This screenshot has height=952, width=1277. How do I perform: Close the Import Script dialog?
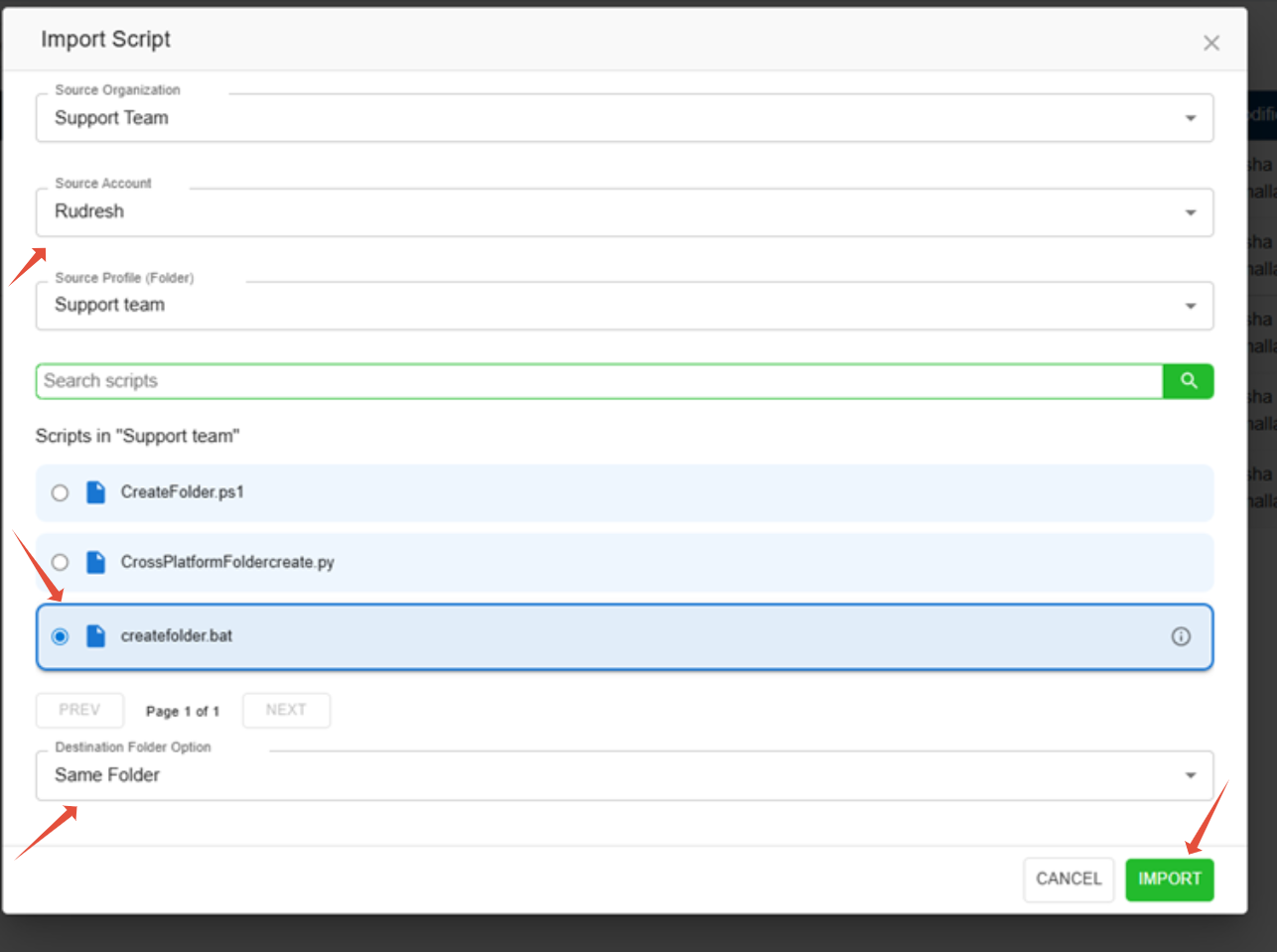coord(1211,43)
